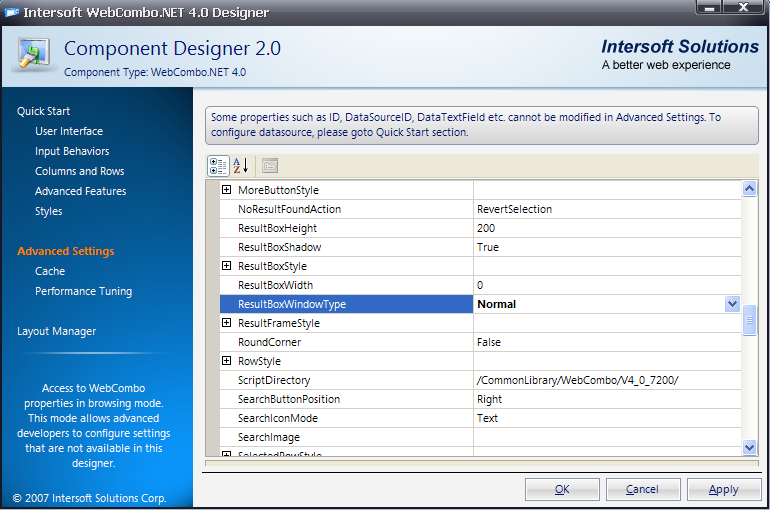Select the ScriptDirectory value field
The height and width of the screenshot is (510, 770).
(607, 380)
